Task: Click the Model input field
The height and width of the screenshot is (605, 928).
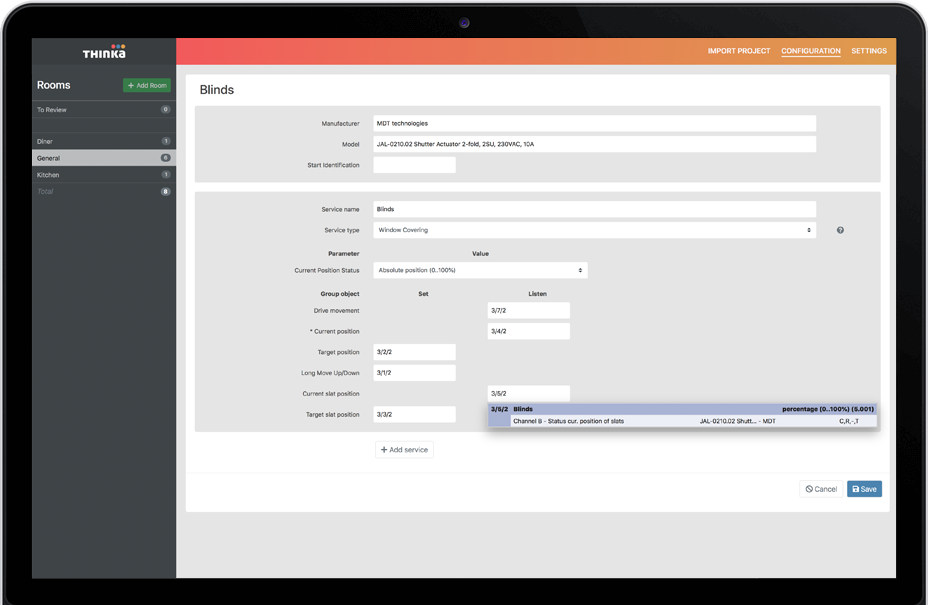Action: pyautogui.click(x=594, y=144)
